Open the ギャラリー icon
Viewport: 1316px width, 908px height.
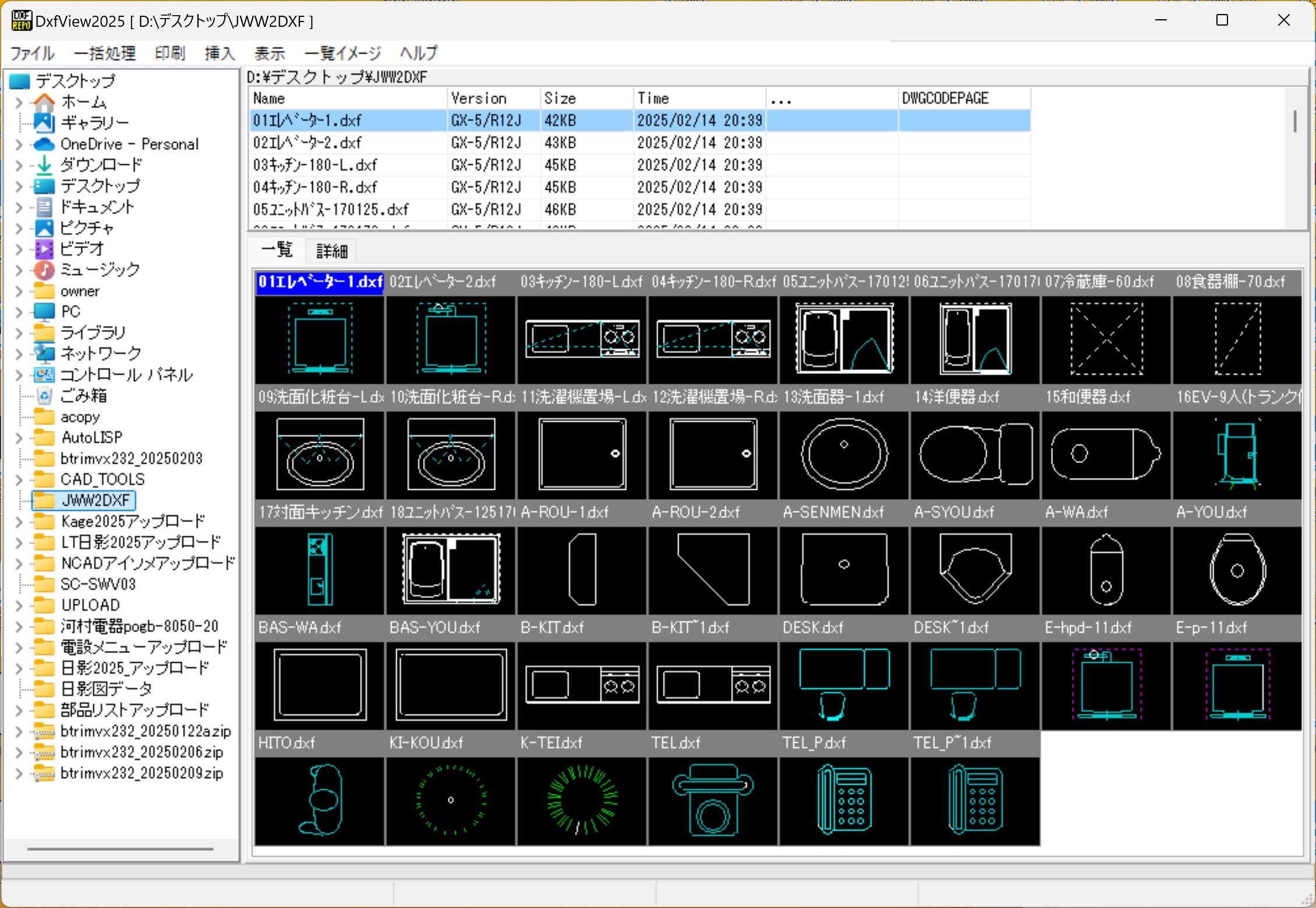(x=43, y=123)
